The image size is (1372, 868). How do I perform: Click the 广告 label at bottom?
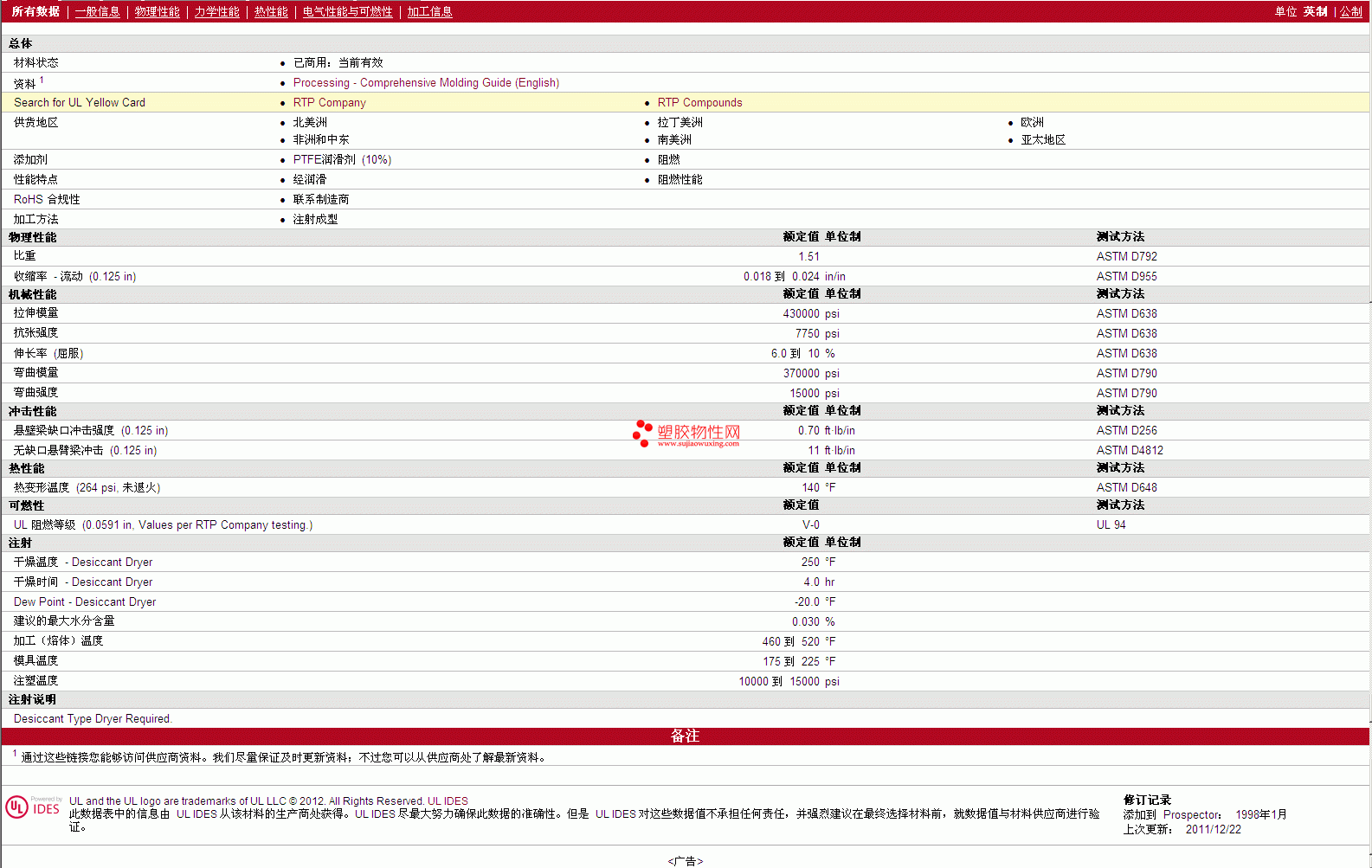pos(686,861)
